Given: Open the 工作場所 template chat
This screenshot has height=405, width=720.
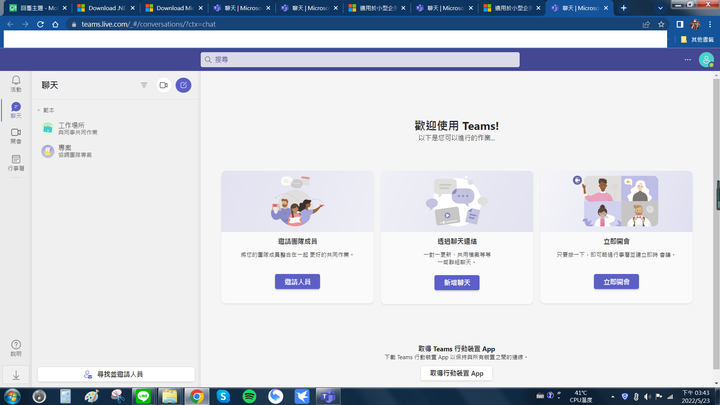Looking at the screenshot, I should (x=115, y=128).
